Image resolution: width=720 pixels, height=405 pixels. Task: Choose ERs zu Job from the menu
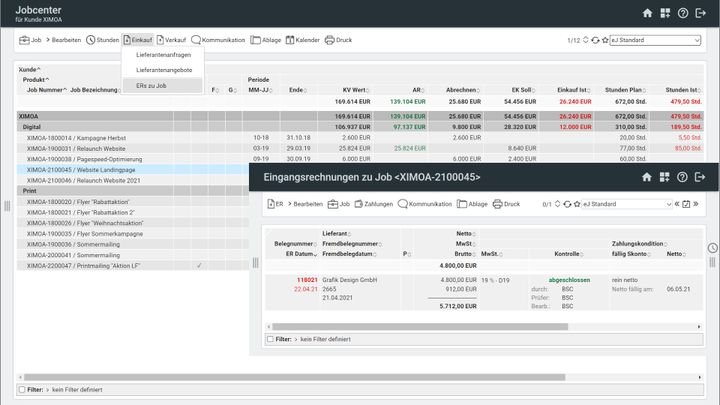click(151, 86)
